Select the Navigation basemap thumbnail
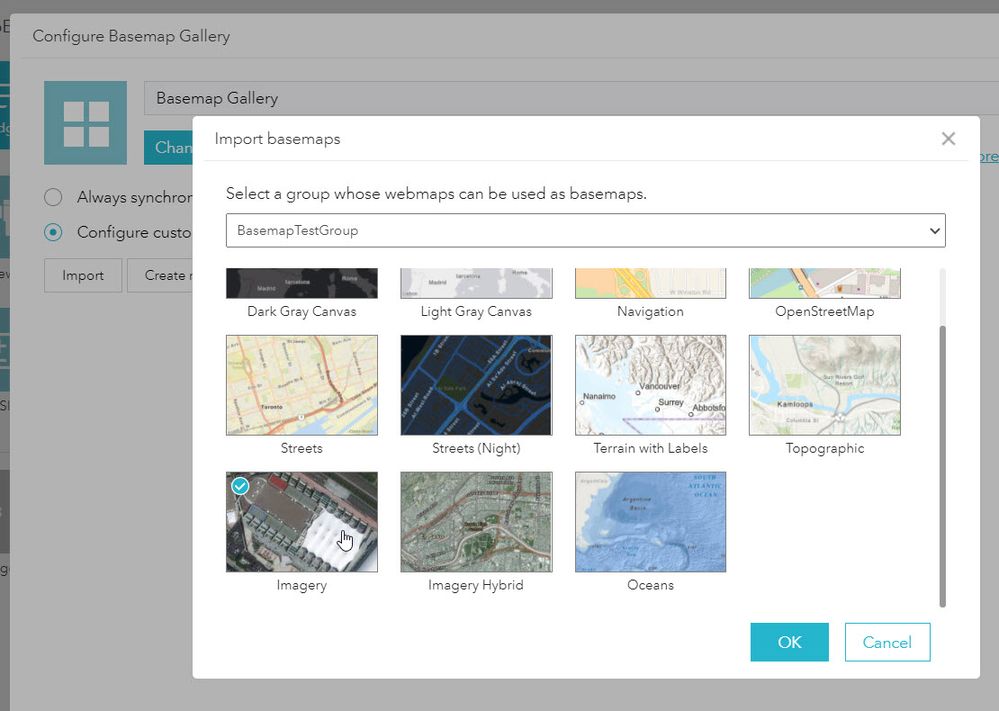 [650, 284]
